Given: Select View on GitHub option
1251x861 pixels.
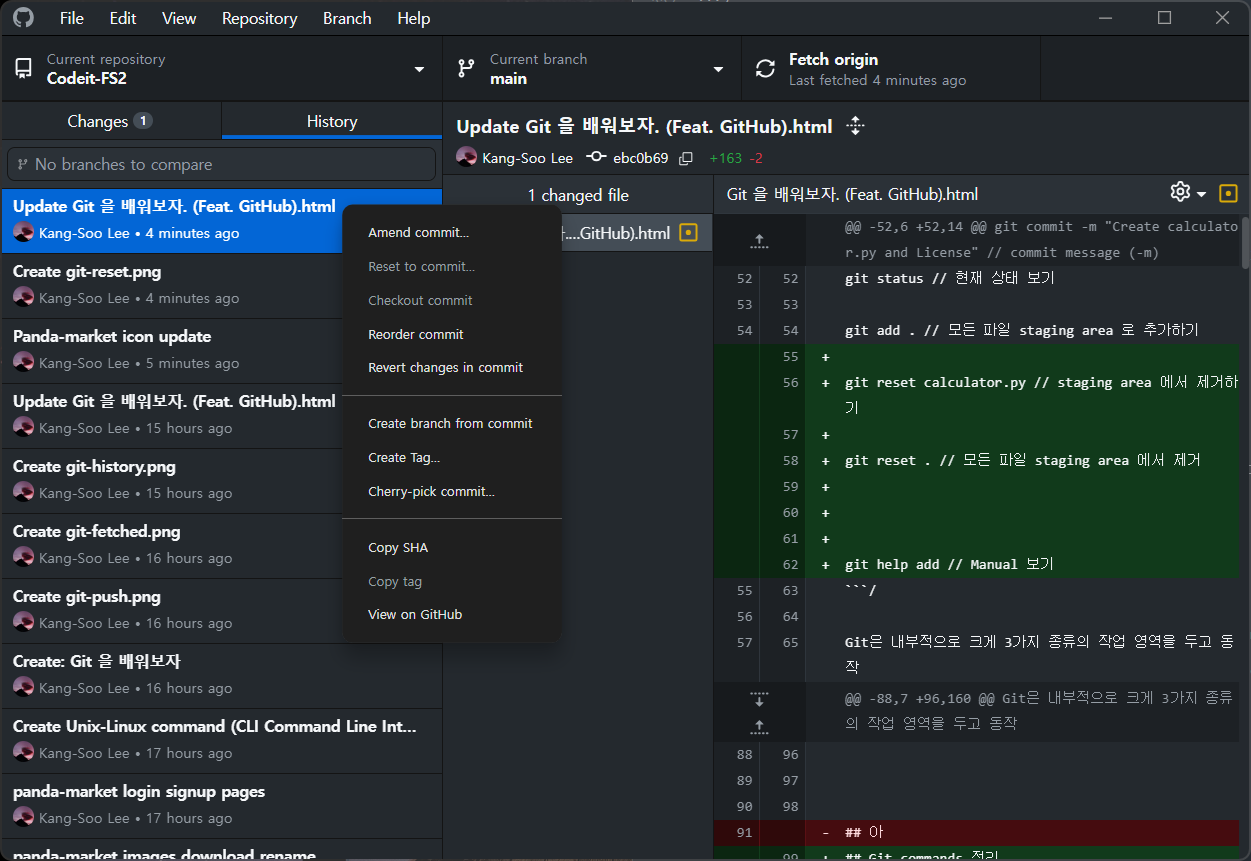Looking at the screenshot, I should pos(452,614).
